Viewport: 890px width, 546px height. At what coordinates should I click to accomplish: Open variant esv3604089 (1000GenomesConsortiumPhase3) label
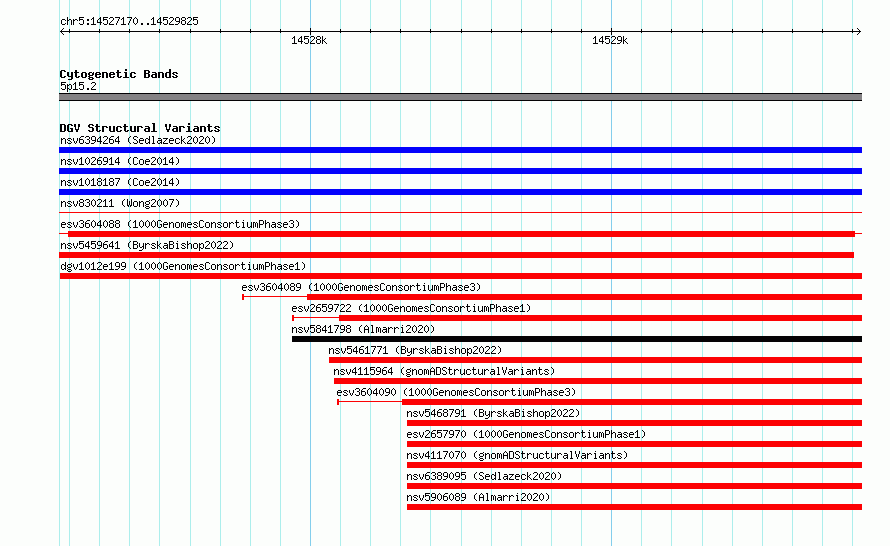tap(361, 287)
